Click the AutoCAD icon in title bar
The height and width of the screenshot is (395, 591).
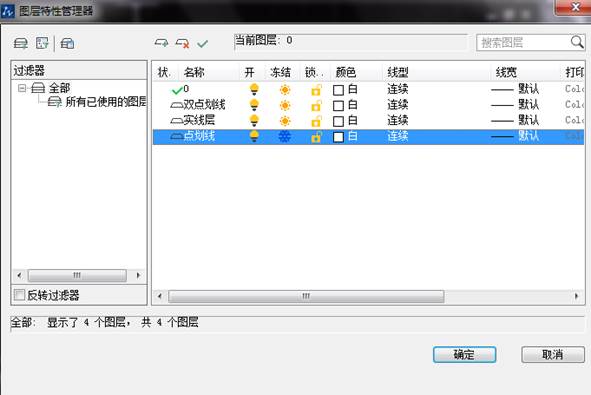tap(8, 11)
